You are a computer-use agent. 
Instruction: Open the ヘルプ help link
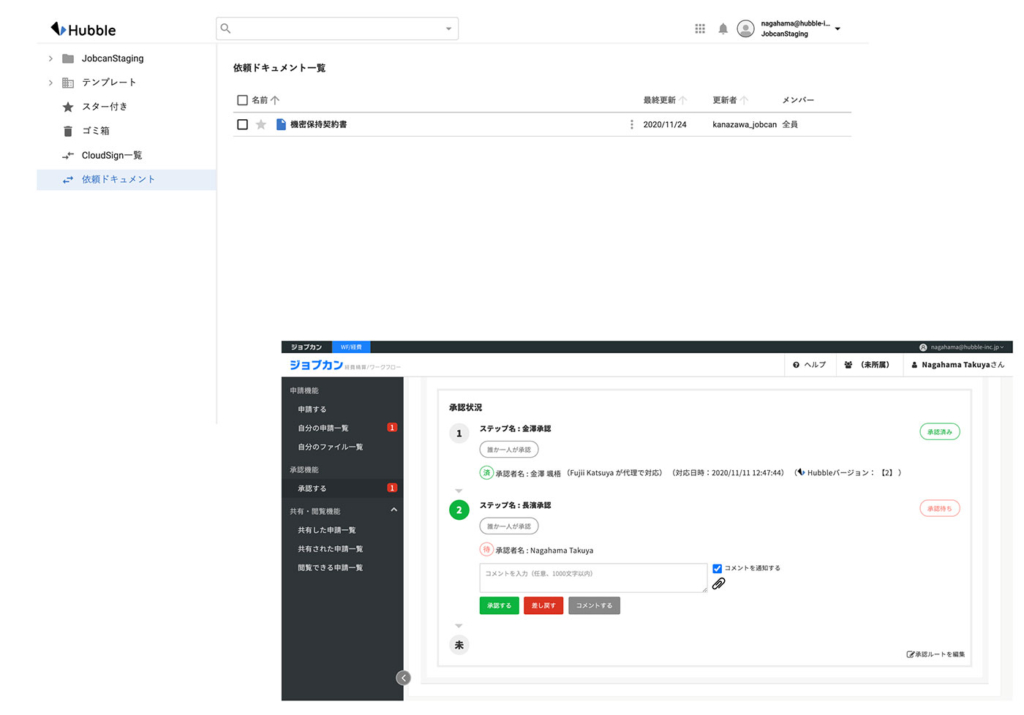point(809,365)
